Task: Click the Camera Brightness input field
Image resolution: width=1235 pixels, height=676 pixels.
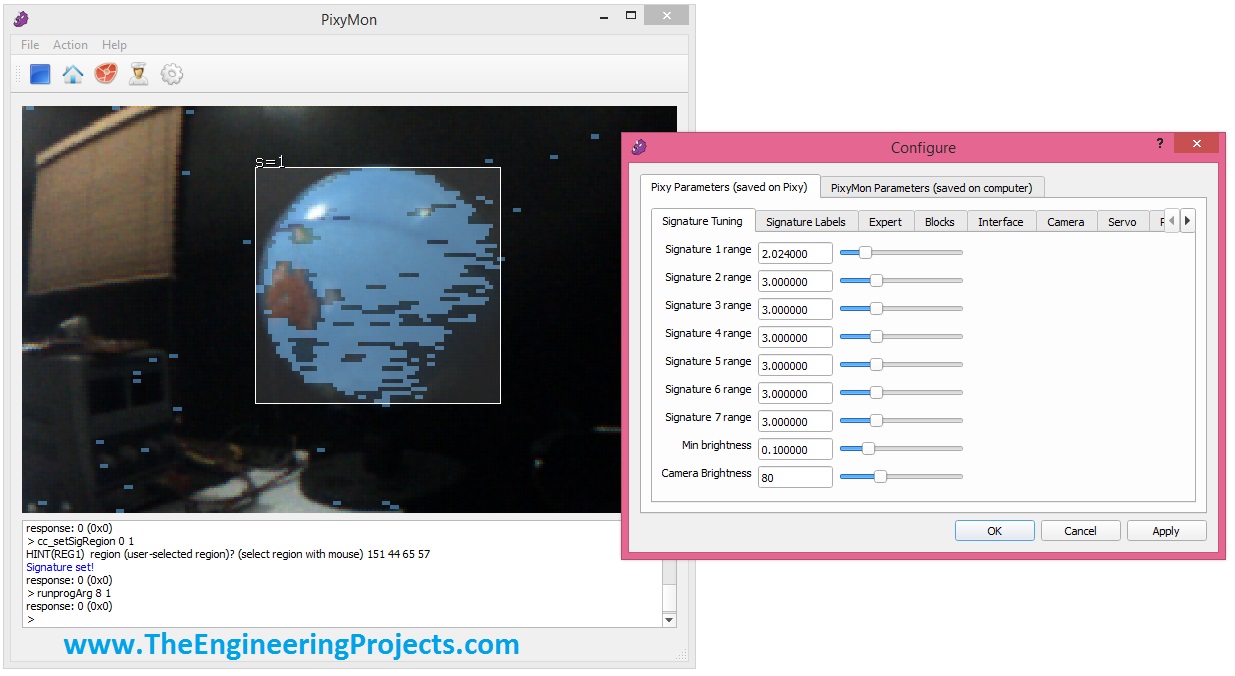Action: click(x=795, y=478)
